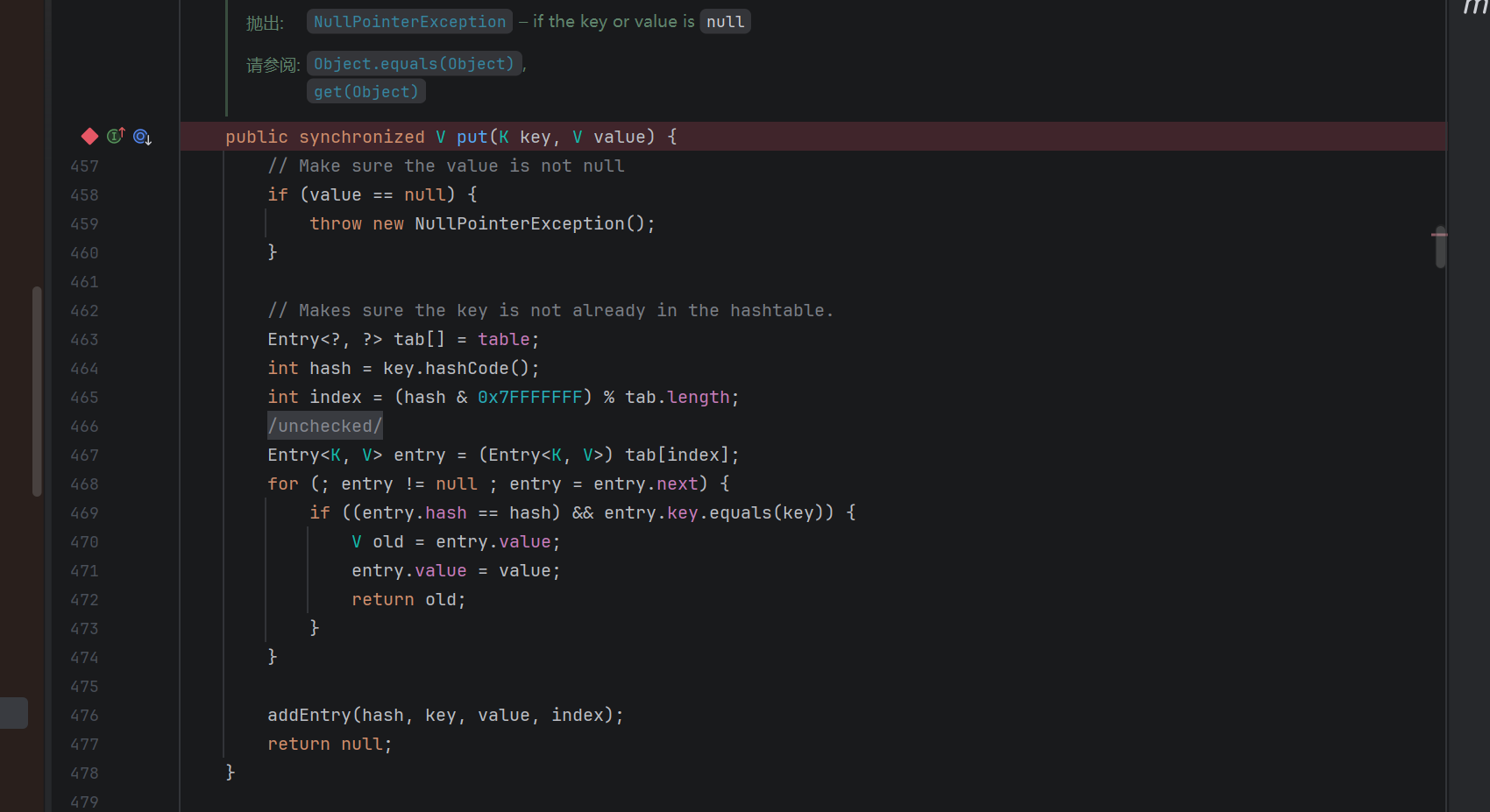Click the red breakpoint stripe on the scrollbar
Viewport: 1490px width, 812px height.
[1439, 234]
